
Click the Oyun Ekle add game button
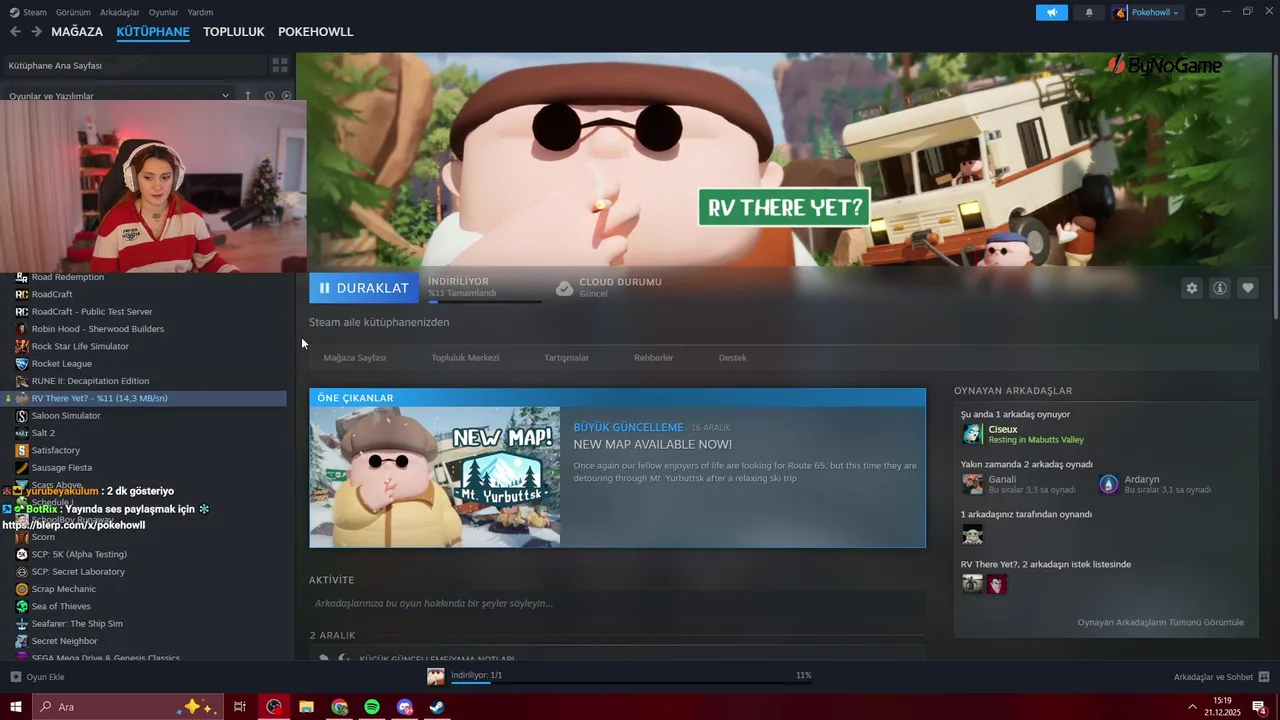pos(37,677)
